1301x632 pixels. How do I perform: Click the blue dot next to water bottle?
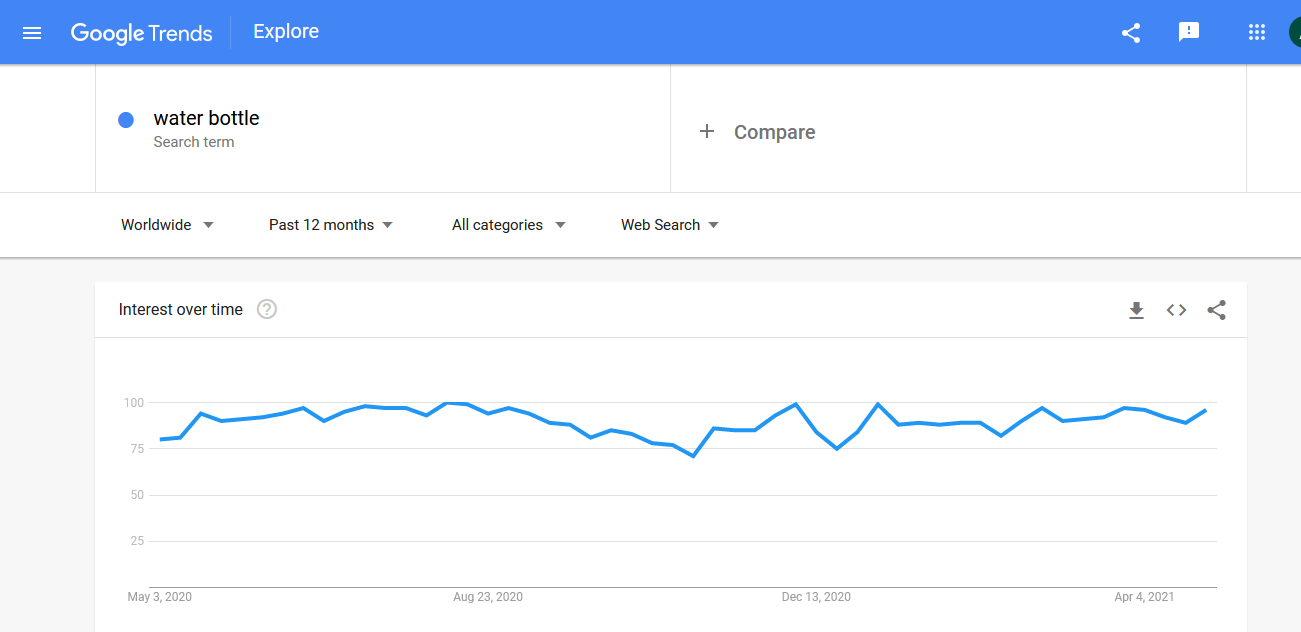(126, 120)
